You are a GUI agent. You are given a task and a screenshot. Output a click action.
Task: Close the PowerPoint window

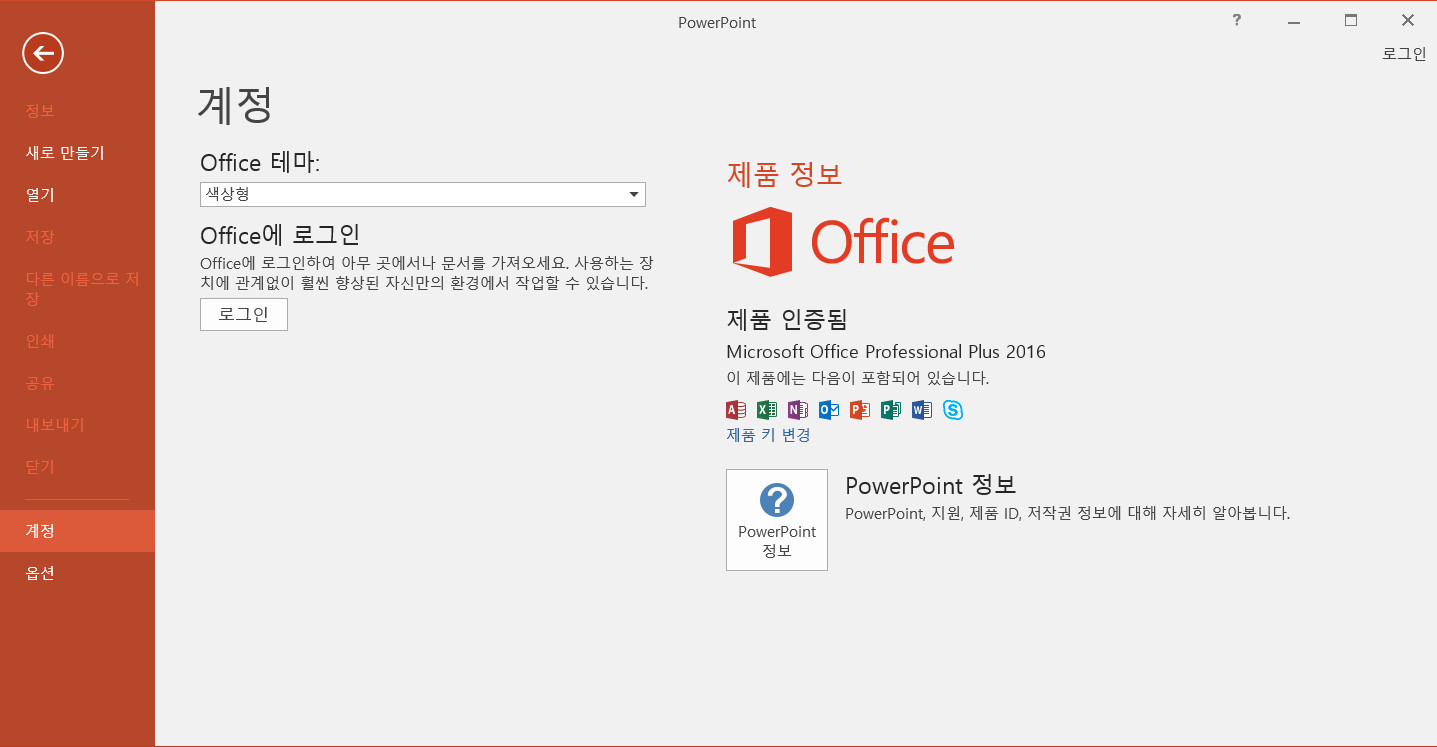[x=1408, y=20]
